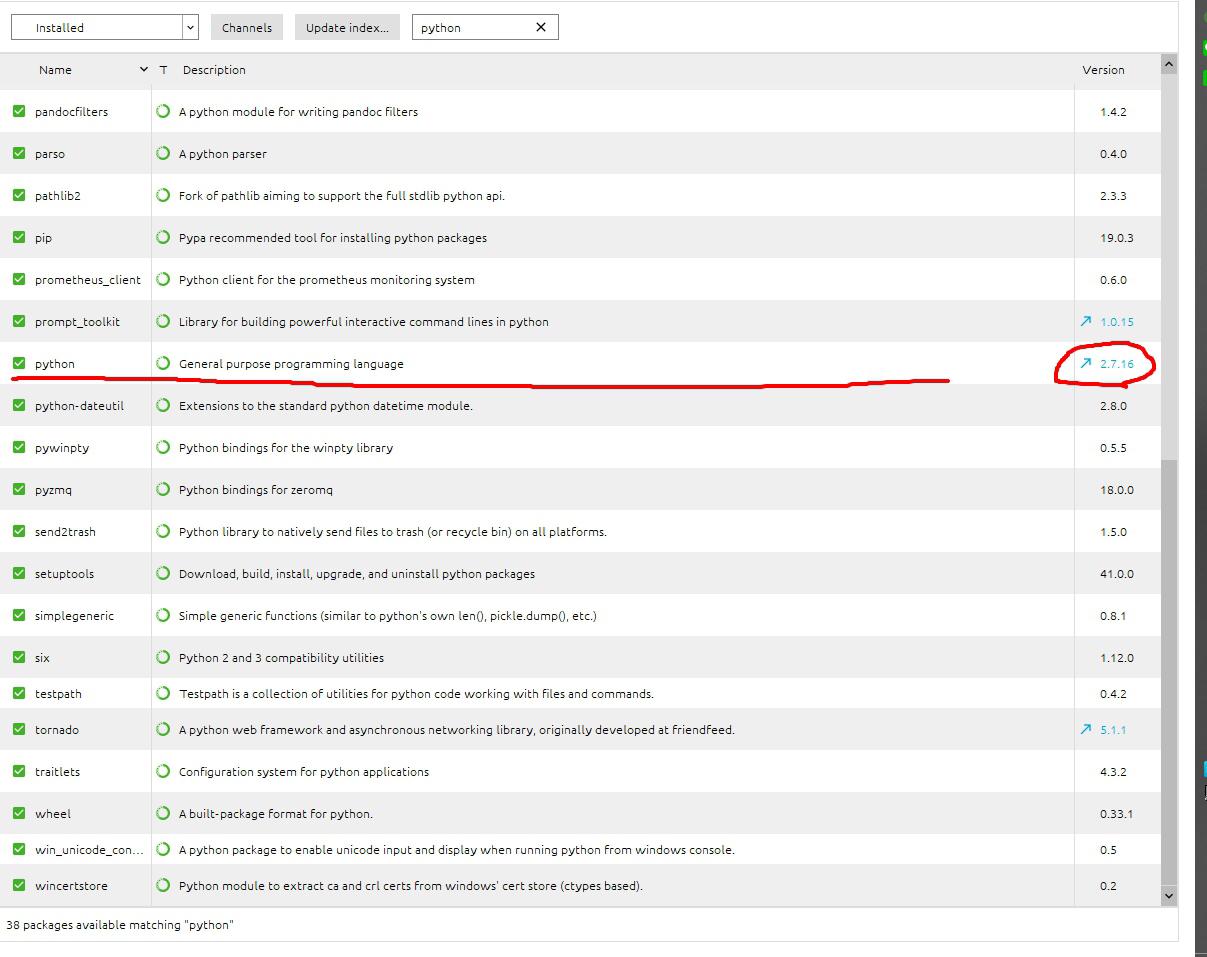
Task: Clear the python search text
Action: 541,28
